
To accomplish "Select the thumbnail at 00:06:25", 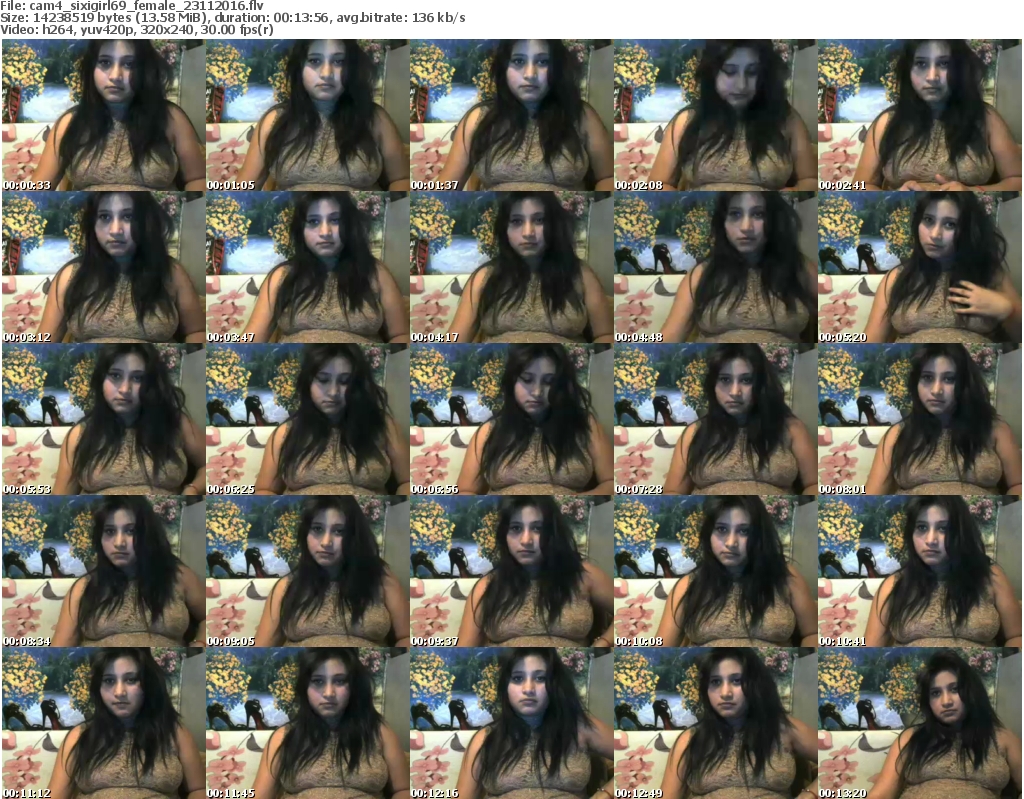I will pos(308,419).
